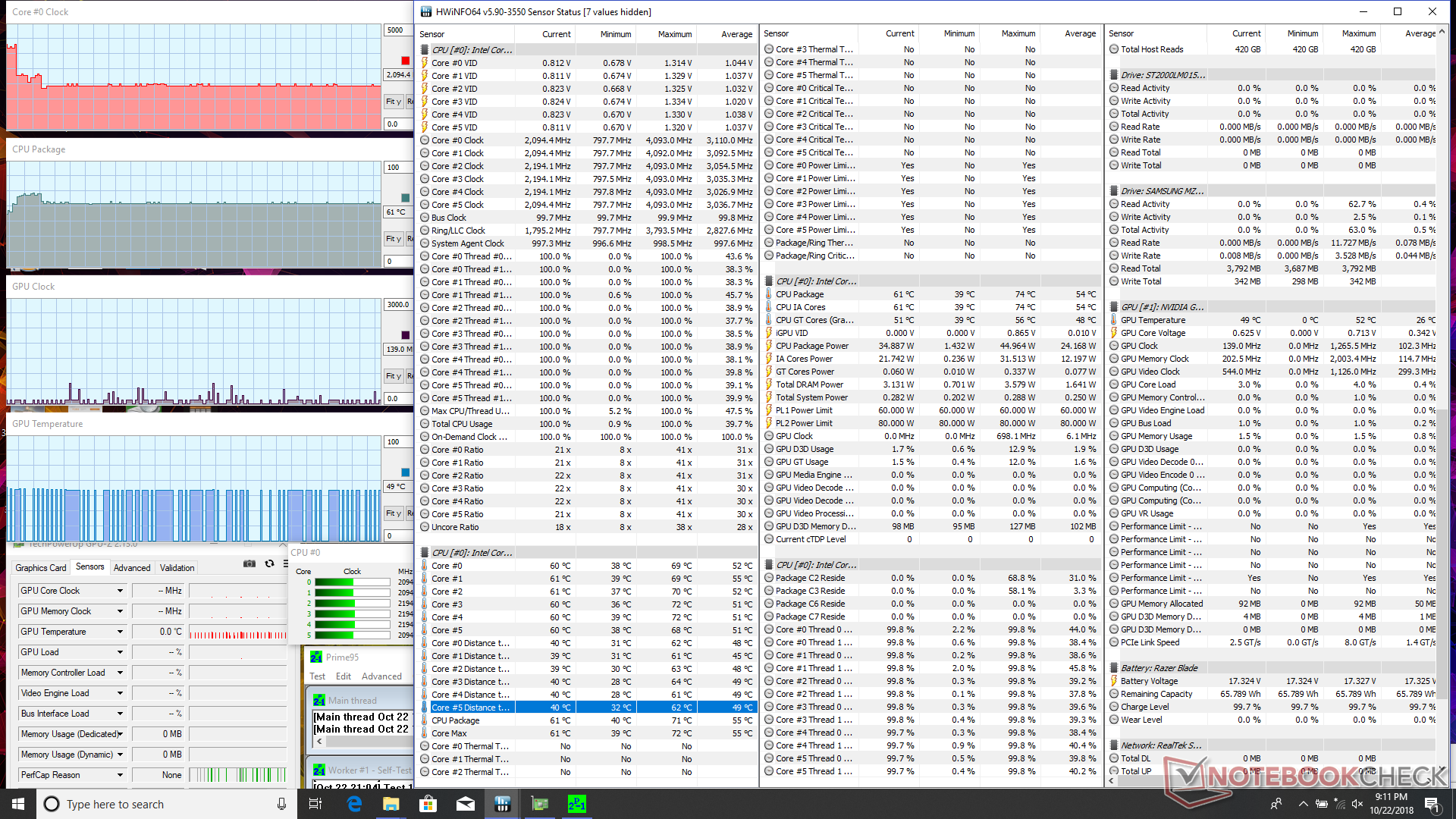1456x819 pixels.
Task: Click the red color swatch in Core #0 Clock graph
Action: tap(405, 61)
